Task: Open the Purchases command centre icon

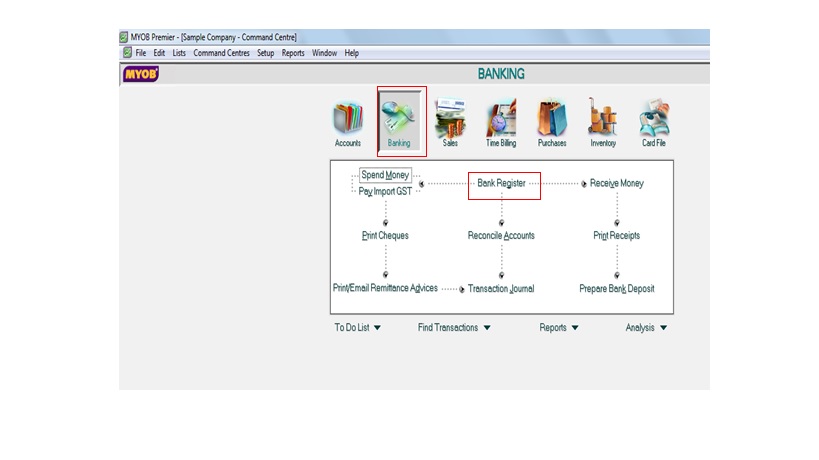Action: [552, 123]
